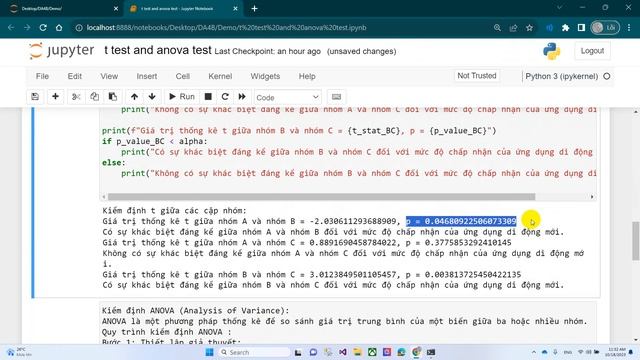Restart kernel and run all with fast-forward icon
The height and width of the screenshot is (360, 640).
pos(242,97)
